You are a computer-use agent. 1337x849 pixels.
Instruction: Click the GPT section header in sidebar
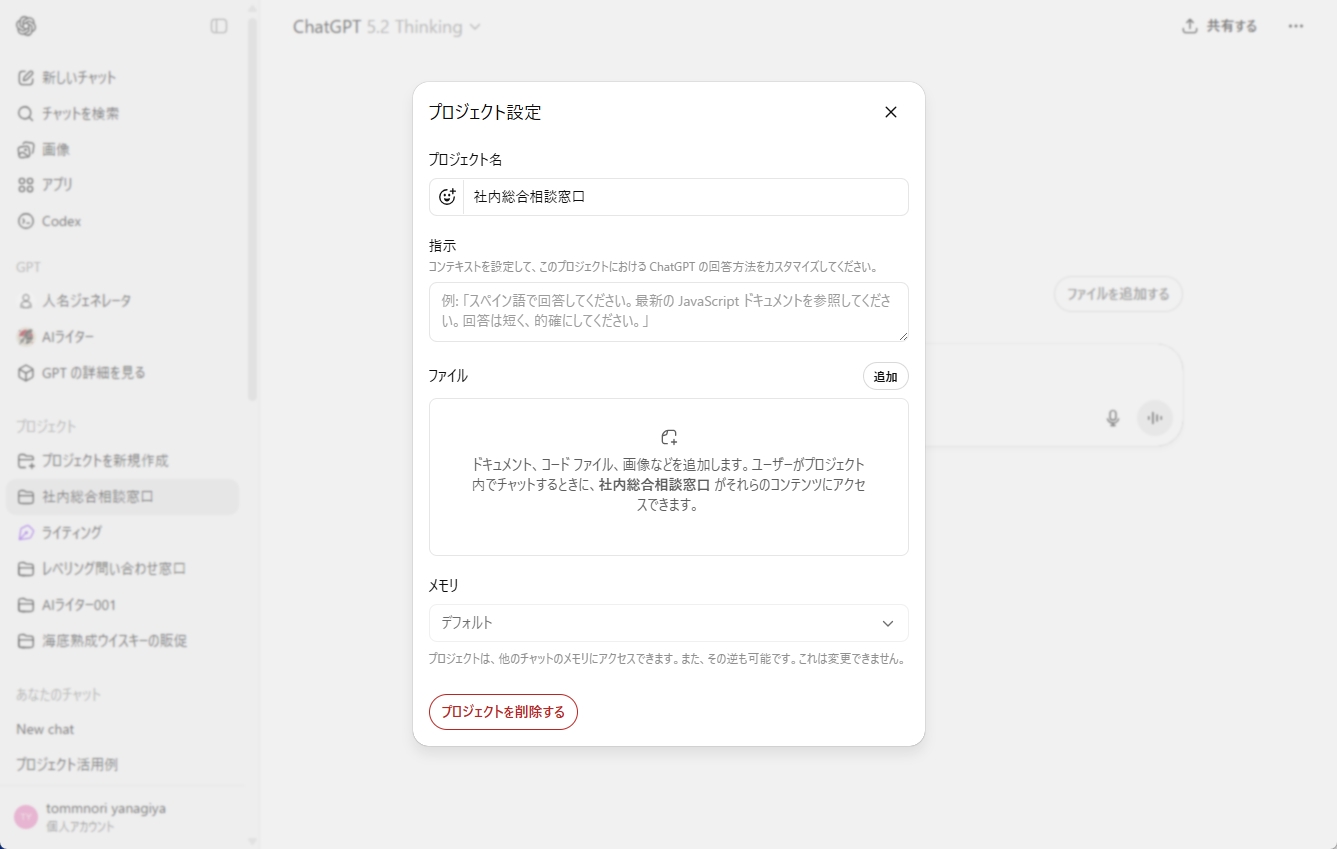pos(28,267)
